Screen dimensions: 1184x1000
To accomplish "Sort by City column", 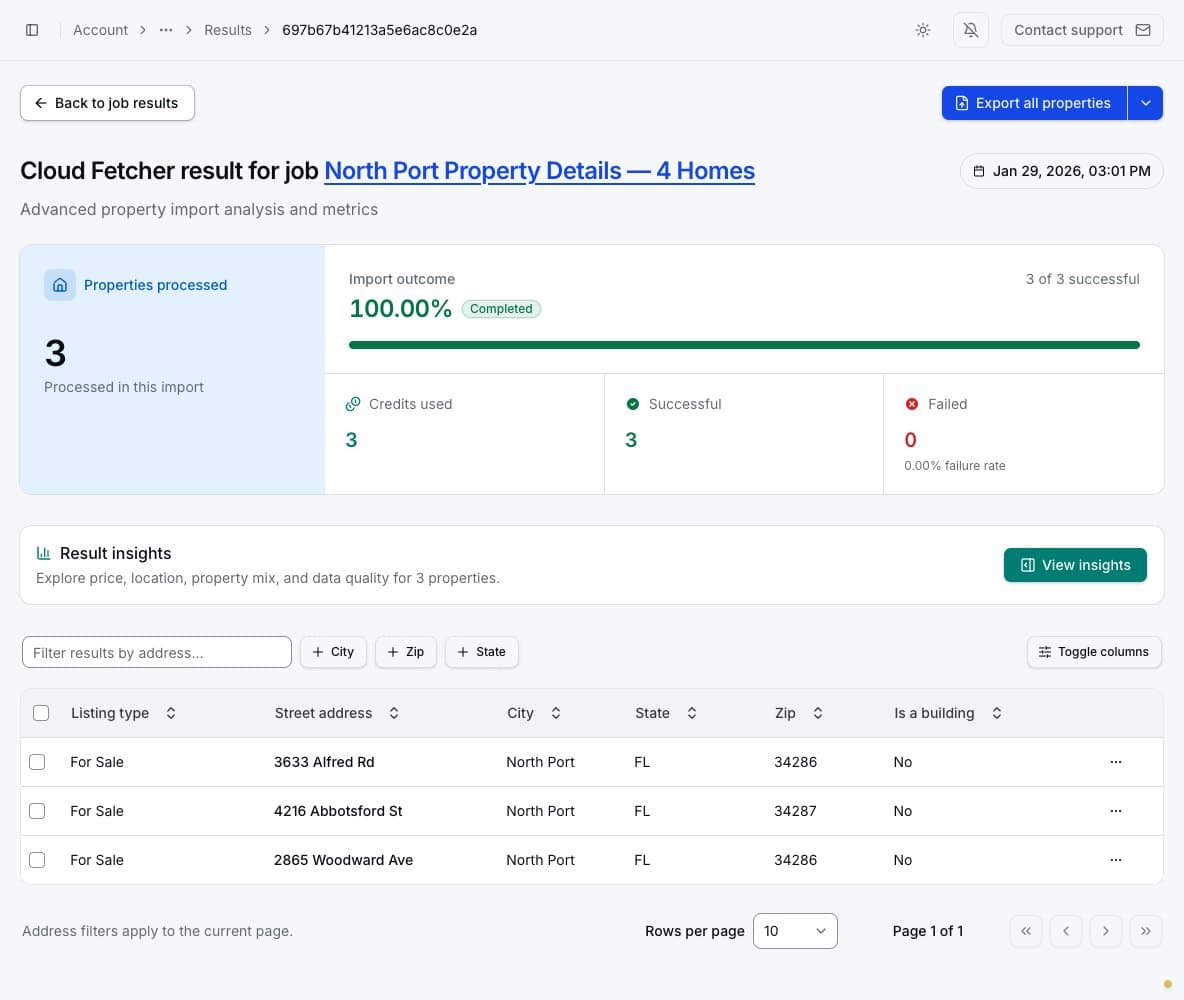I will (534, 713).
